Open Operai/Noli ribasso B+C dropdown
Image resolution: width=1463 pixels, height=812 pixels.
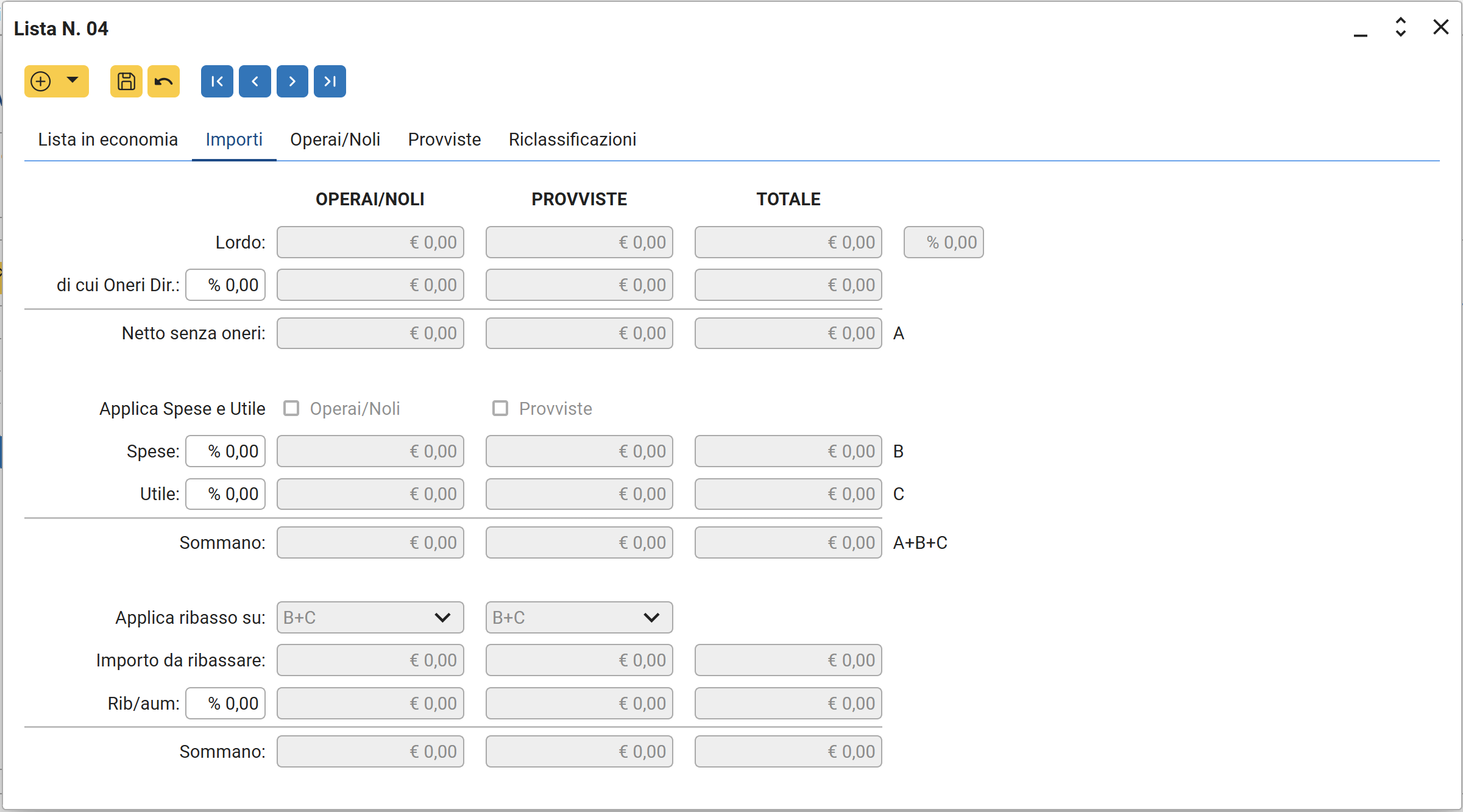(x=370, y=618)
